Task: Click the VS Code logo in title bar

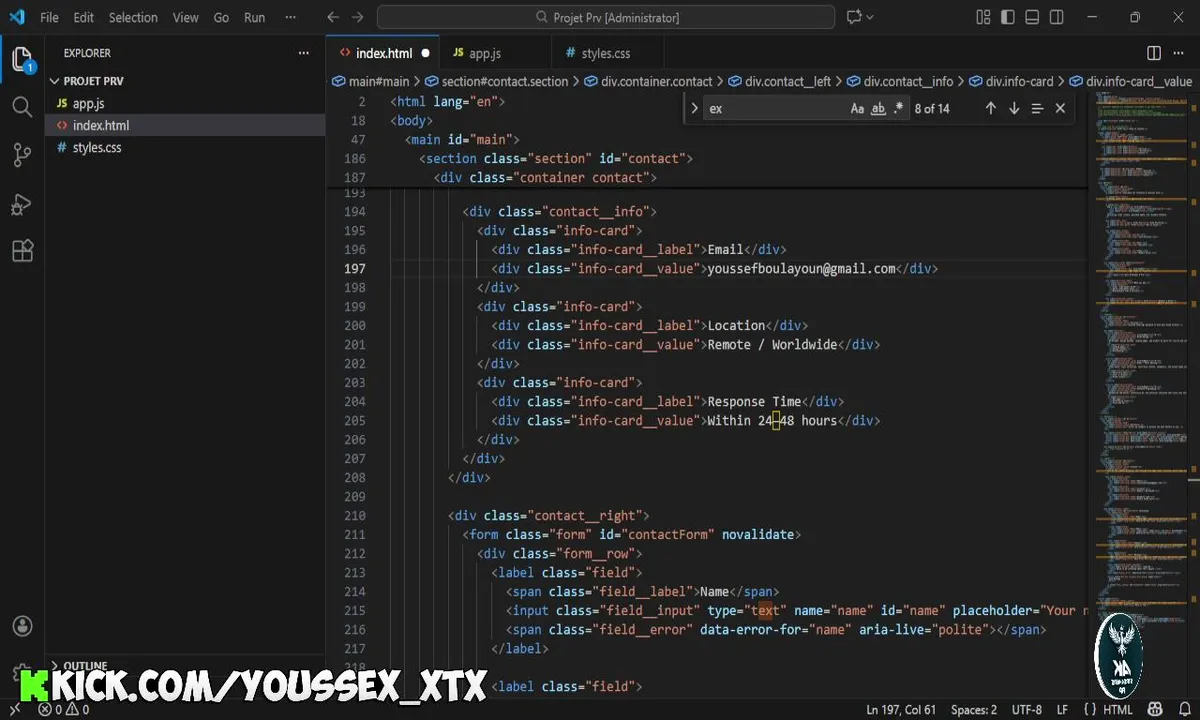Action: click(16, 17)
